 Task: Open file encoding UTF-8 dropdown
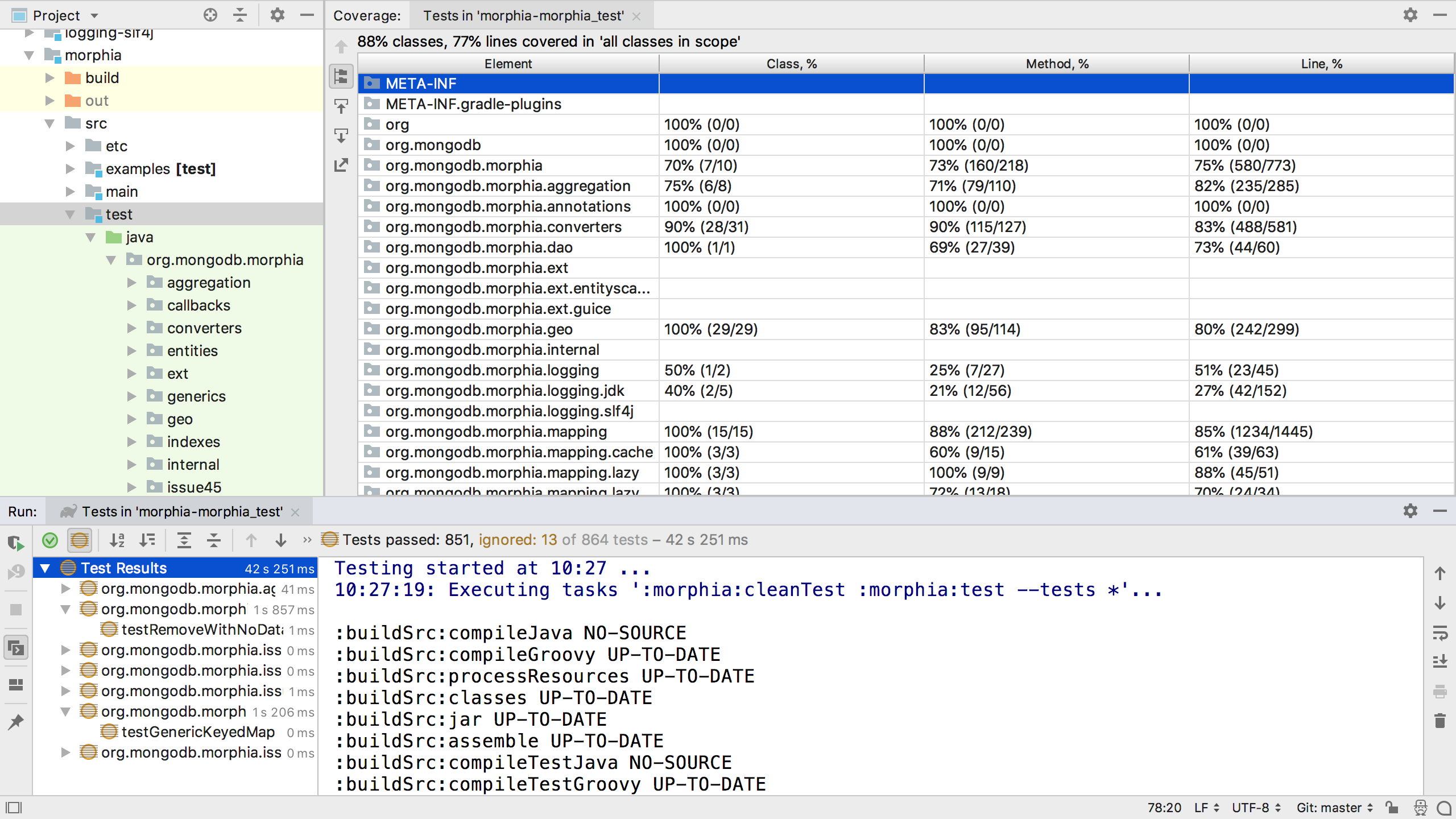point(1256,808)
